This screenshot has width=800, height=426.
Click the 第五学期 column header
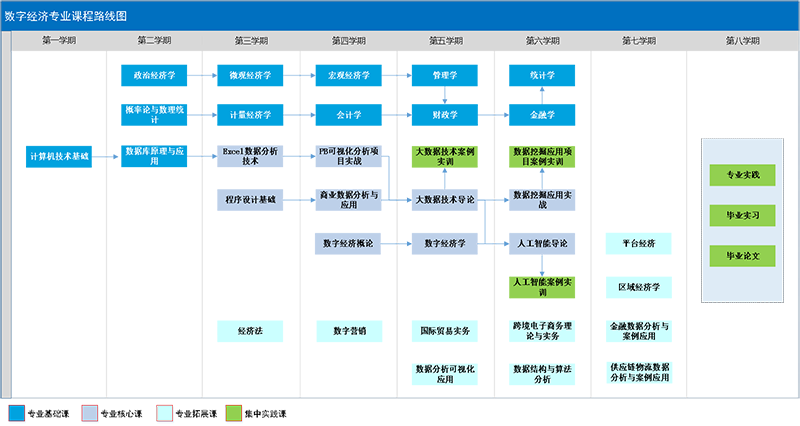[x=445, y=40]
